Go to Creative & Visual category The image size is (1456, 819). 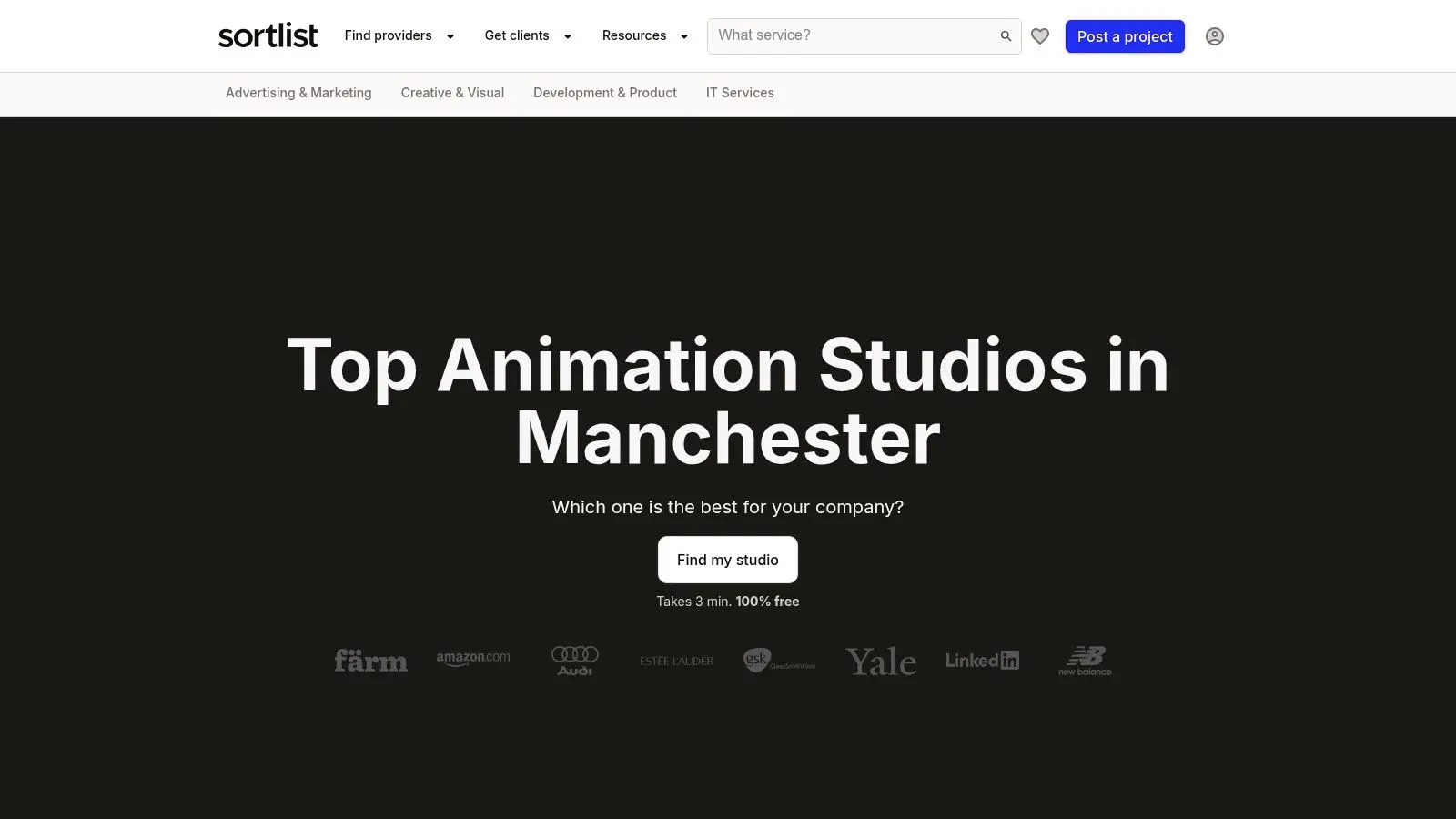click(452, 93)
